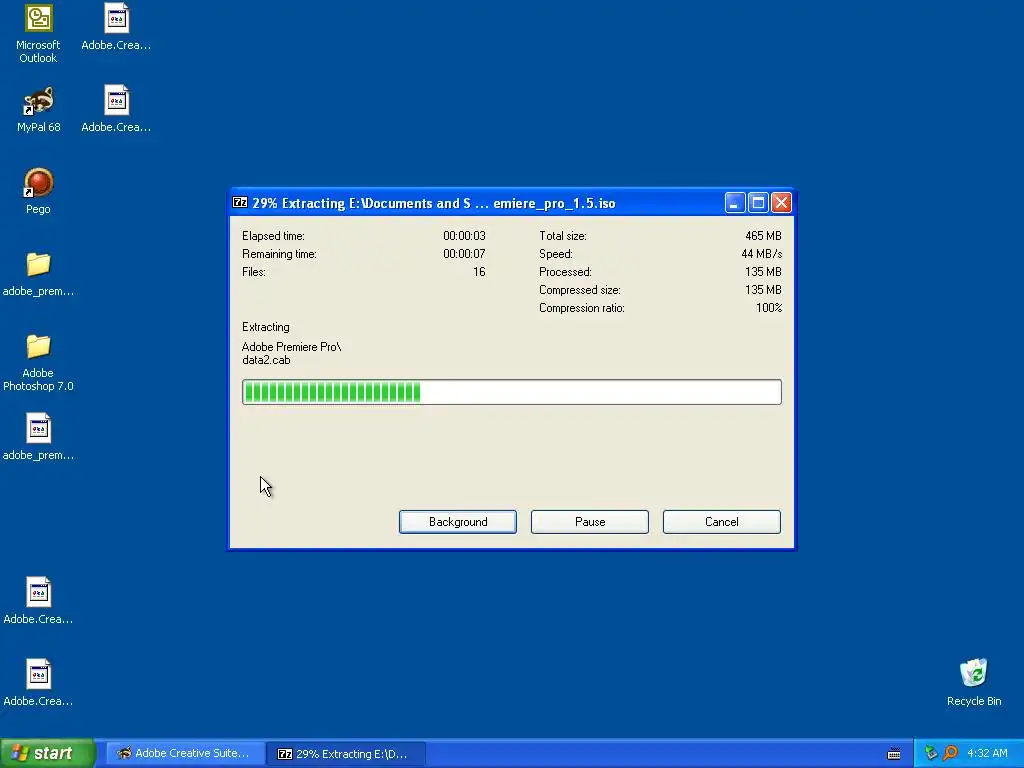Click the "Remaining time:" label
Viewport: 1024px width, 768px height.
pos(279,254)
